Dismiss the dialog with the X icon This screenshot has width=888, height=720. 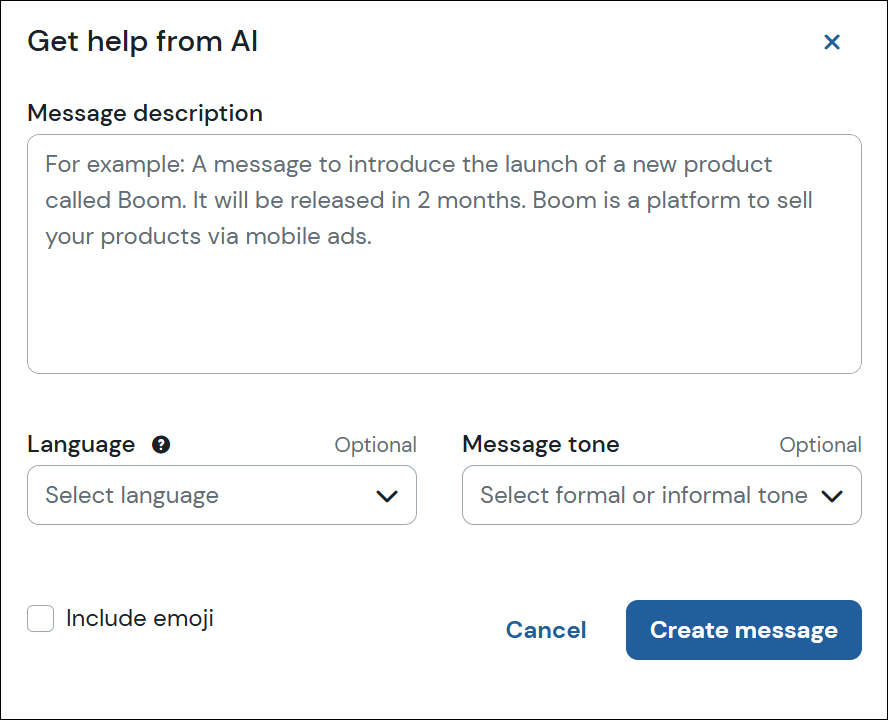click(x=832, y=42)
